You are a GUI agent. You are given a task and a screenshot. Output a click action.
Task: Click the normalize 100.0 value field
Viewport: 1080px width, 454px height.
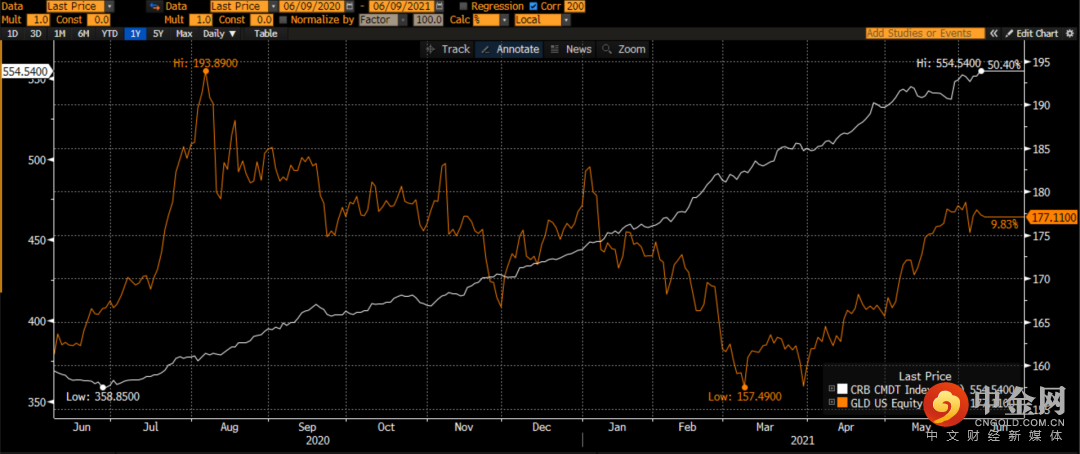click(428, 20)
